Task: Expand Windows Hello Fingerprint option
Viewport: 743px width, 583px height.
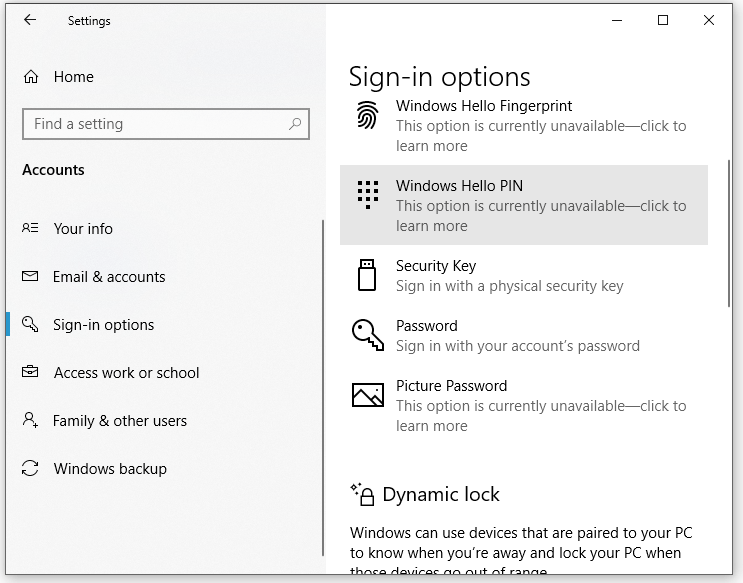Action: click(524, 125)
